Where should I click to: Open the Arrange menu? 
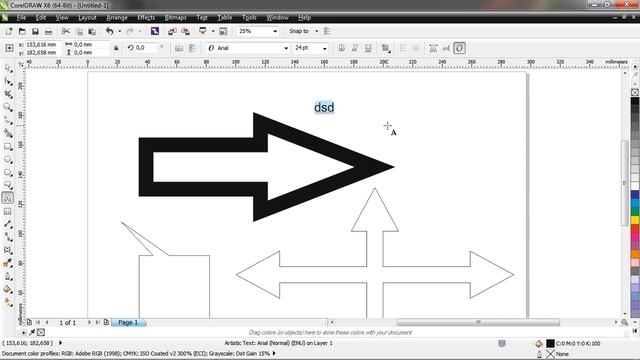tap(117, 18)
